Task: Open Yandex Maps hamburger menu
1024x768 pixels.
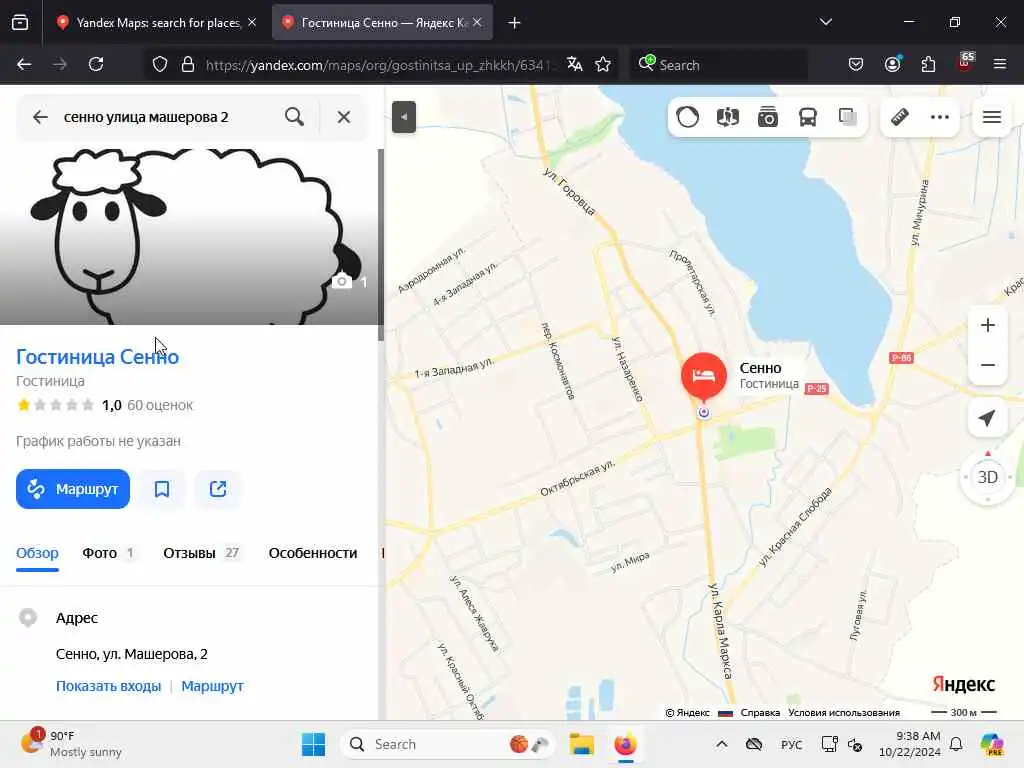Action: [x=992, y=117]
